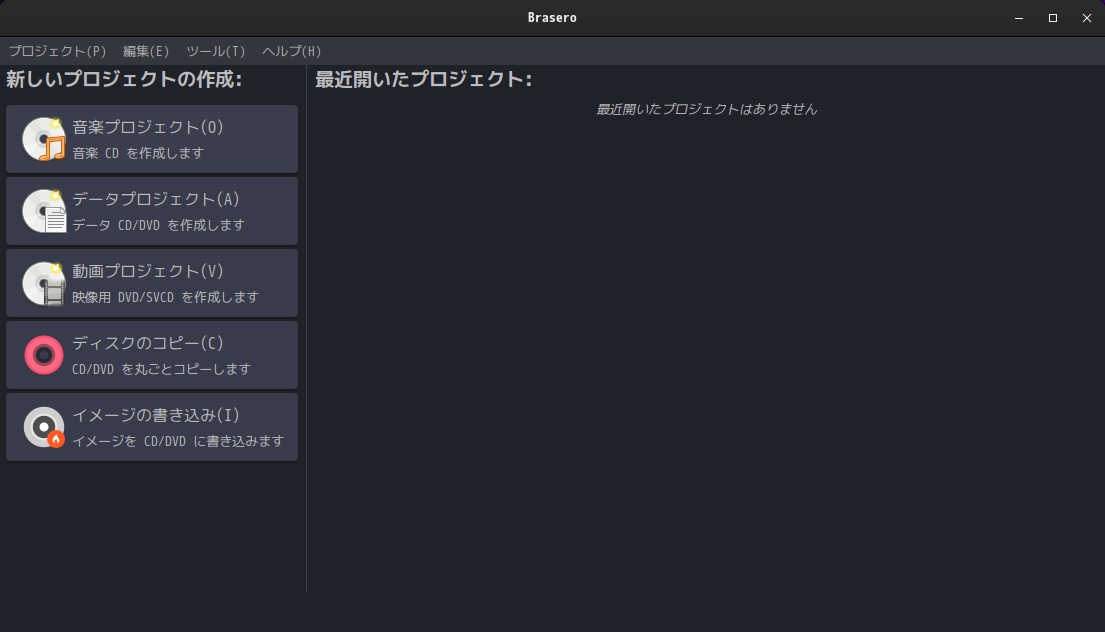
Task: Click the burn image flame disc icon
Action: (x=44, y=427)
